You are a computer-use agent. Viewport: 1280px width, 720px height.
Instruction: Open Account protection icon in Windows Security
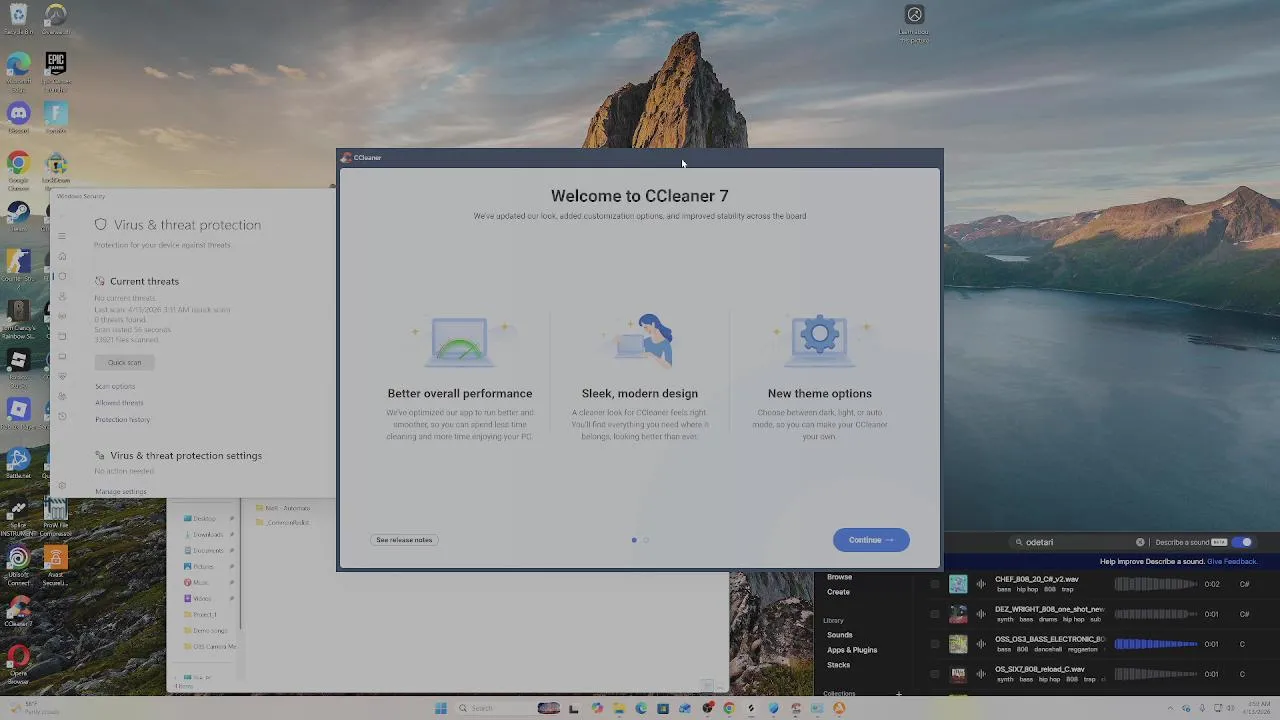click(62, 296)
